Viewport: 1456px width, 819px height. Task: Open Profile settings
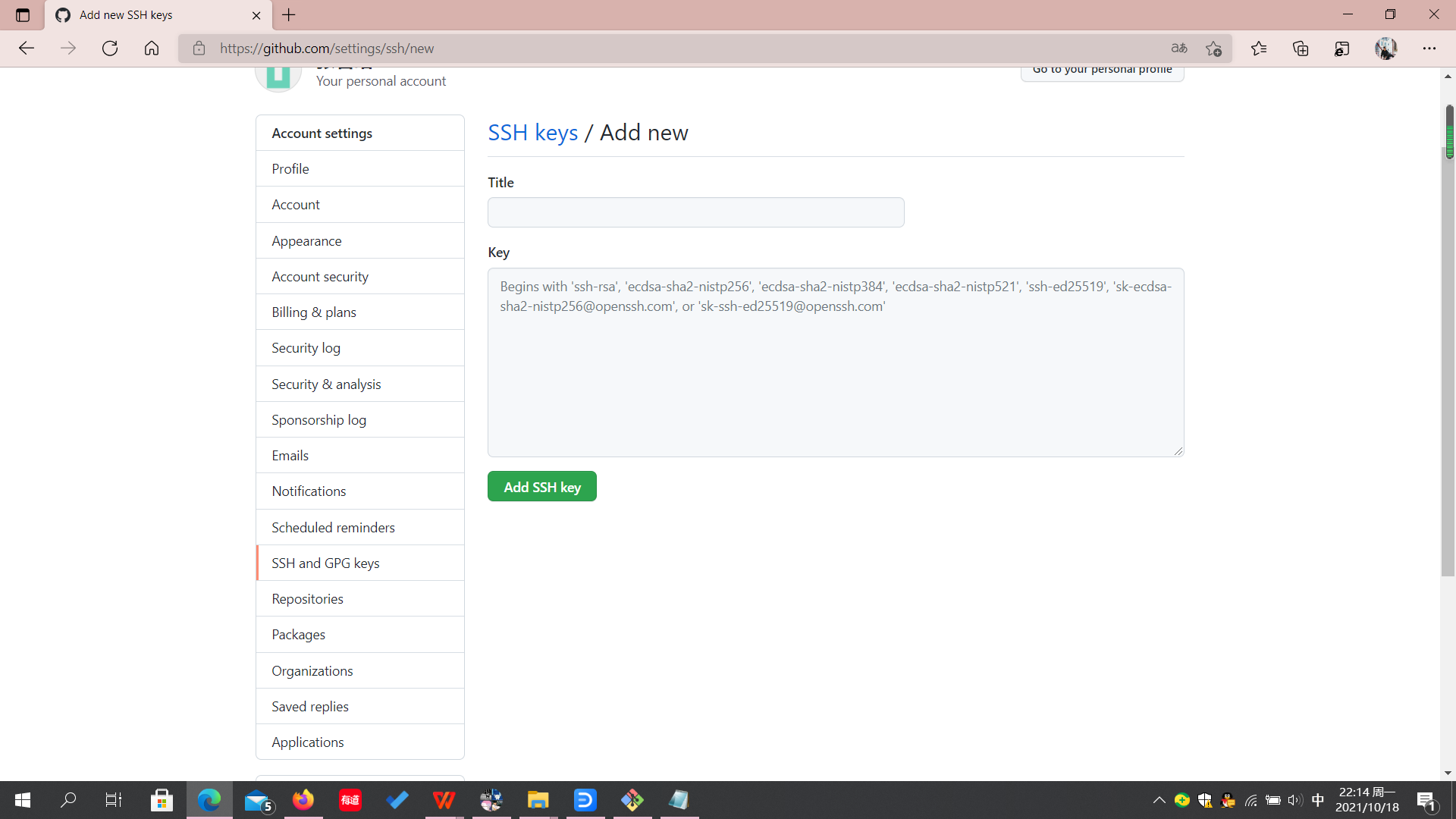click(x=360, y=168)
